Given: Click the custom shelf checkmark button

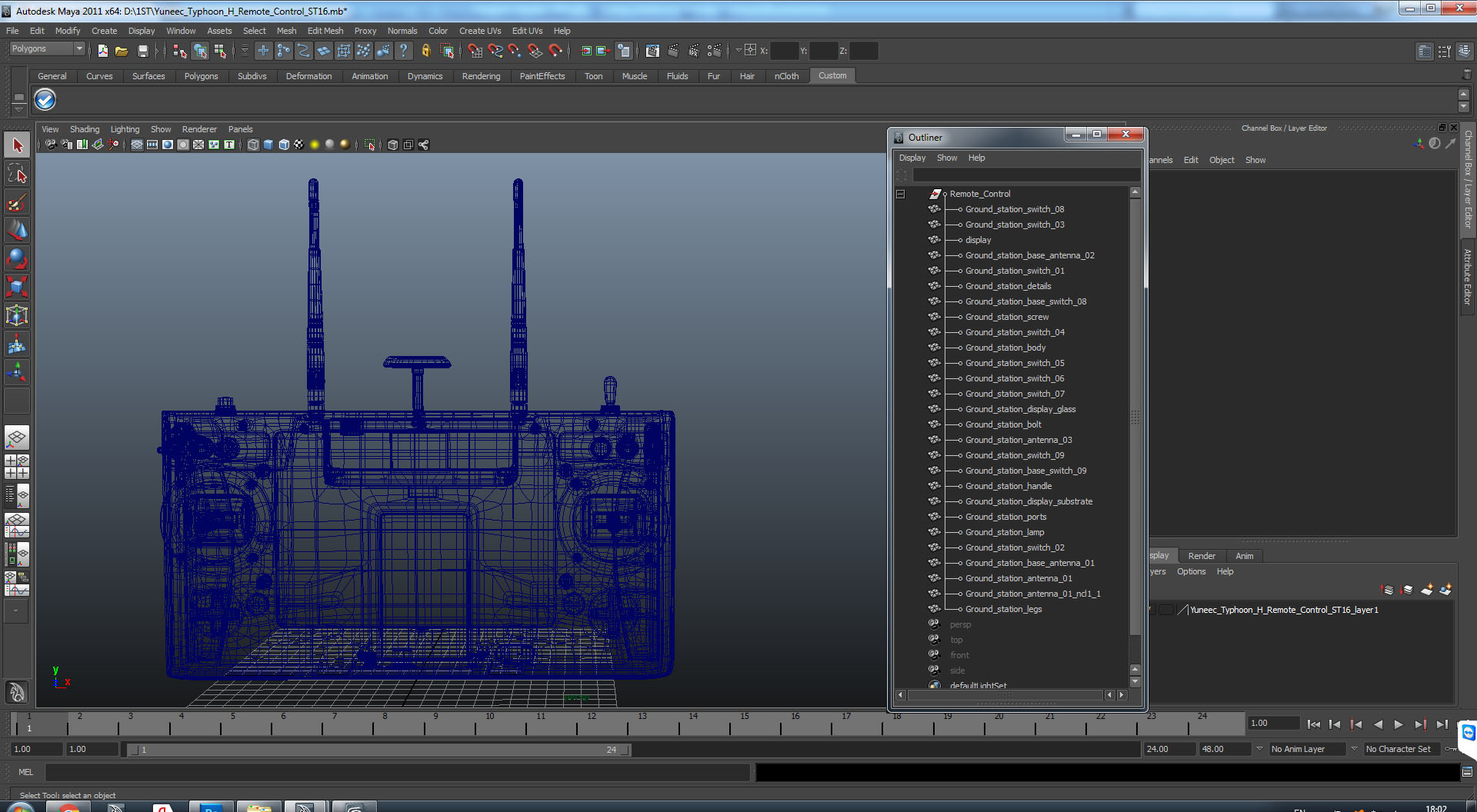Looking at the screenshot, I should (x=45, y=99).
